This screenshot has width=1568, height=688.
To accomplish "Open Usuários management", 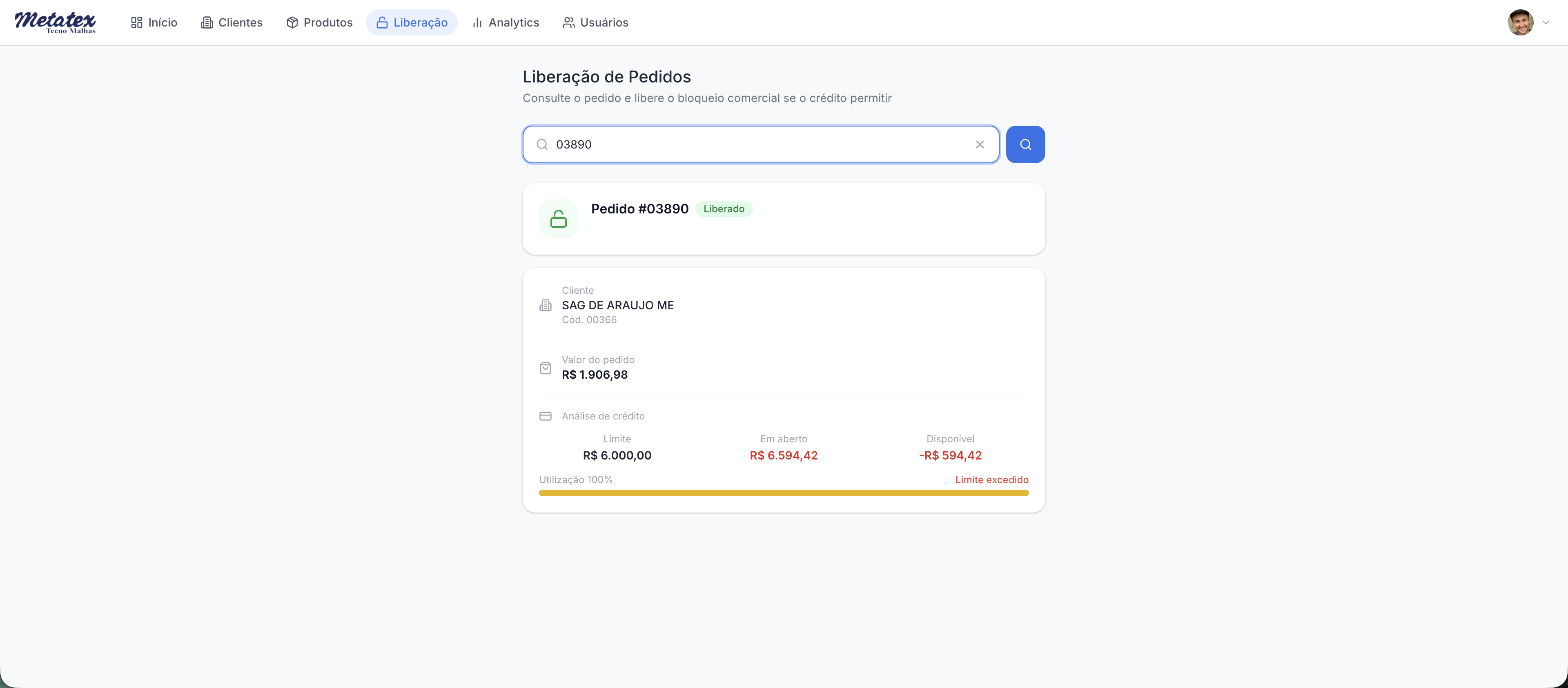I will click(x=595, y=22).
